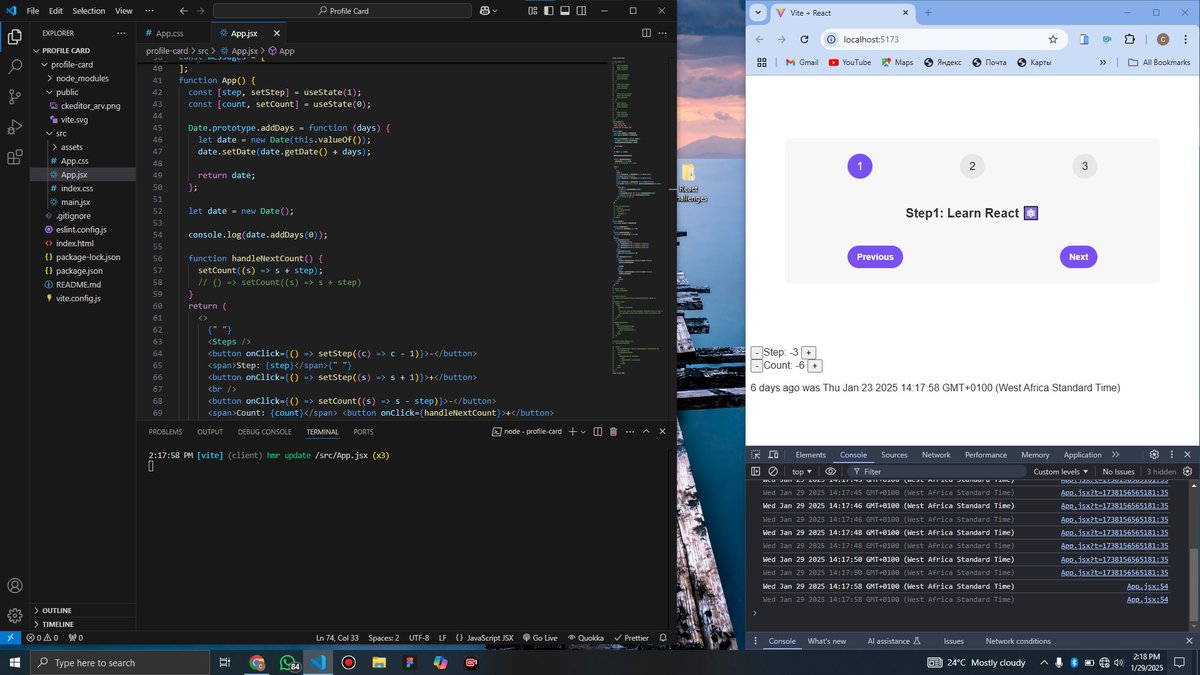This screenshot has width=1200, height=675.
Task: Go back with VS Code navigation arrow
Action: pyautogui.click(x=183, y=11)
